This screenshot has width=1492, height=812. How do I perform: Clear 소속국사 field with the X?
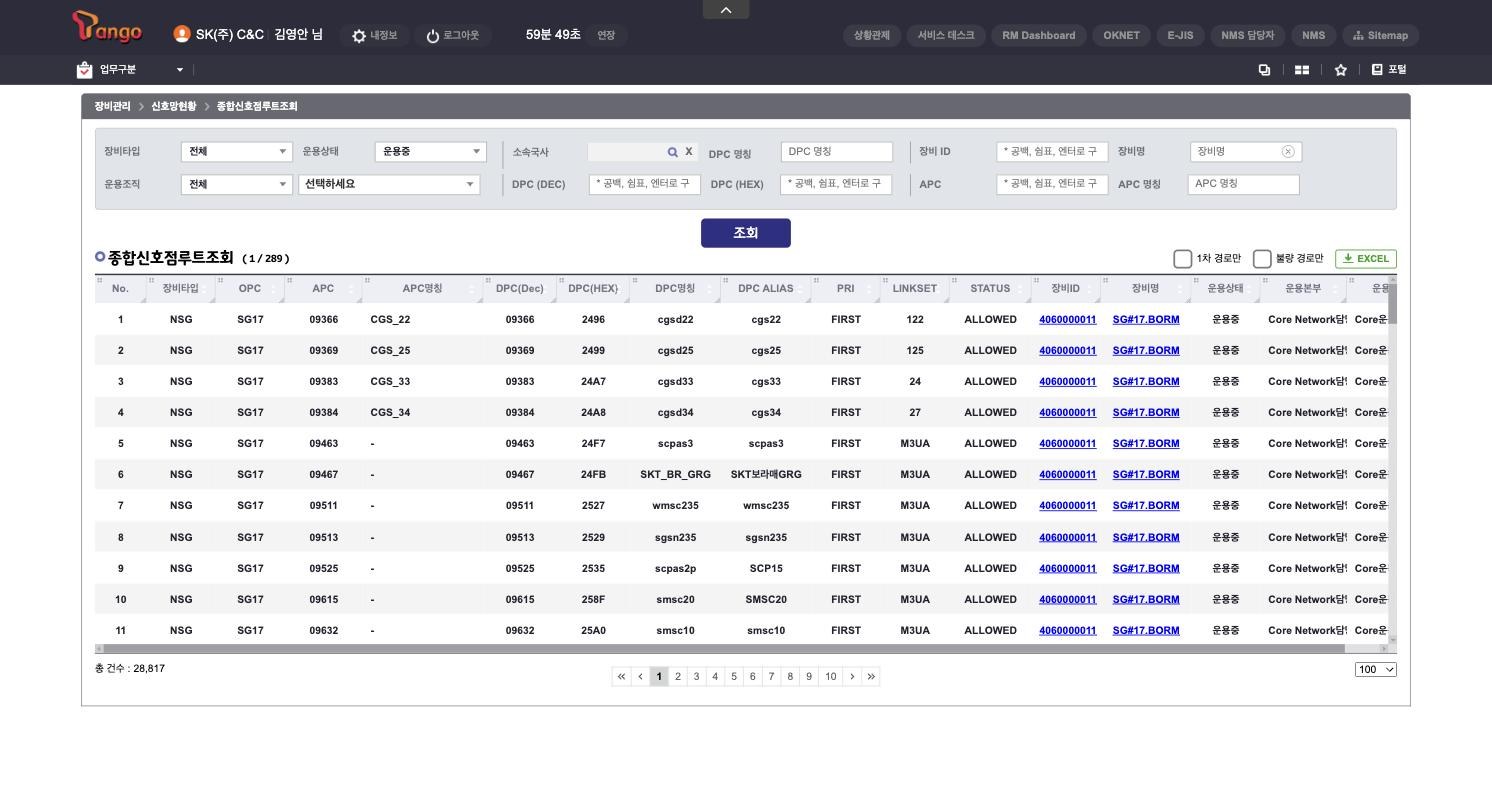688,152
